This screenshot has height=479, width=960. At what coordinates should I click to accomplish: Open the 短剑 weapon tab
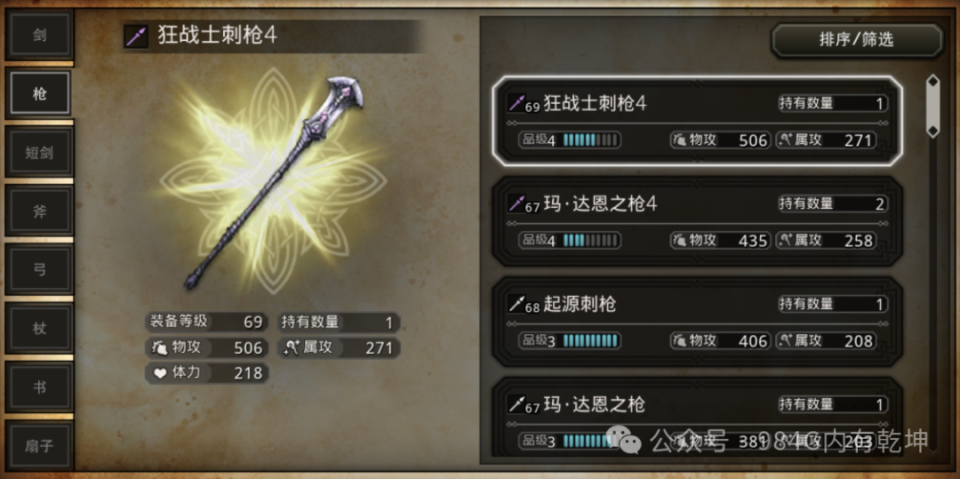click(x=39, y=153)
